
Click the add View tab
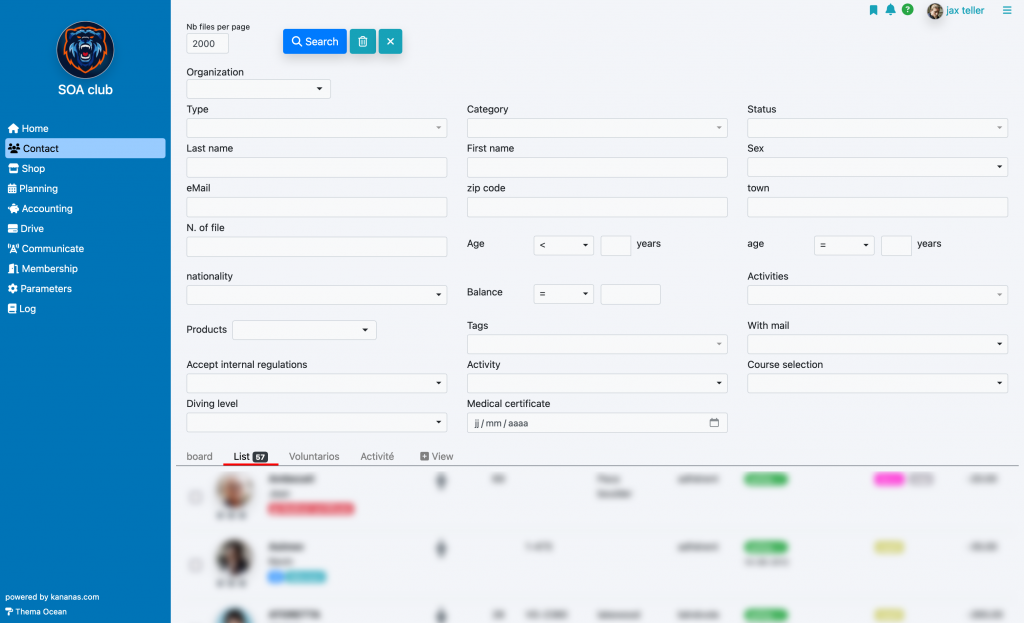click(x=436, y=456)
